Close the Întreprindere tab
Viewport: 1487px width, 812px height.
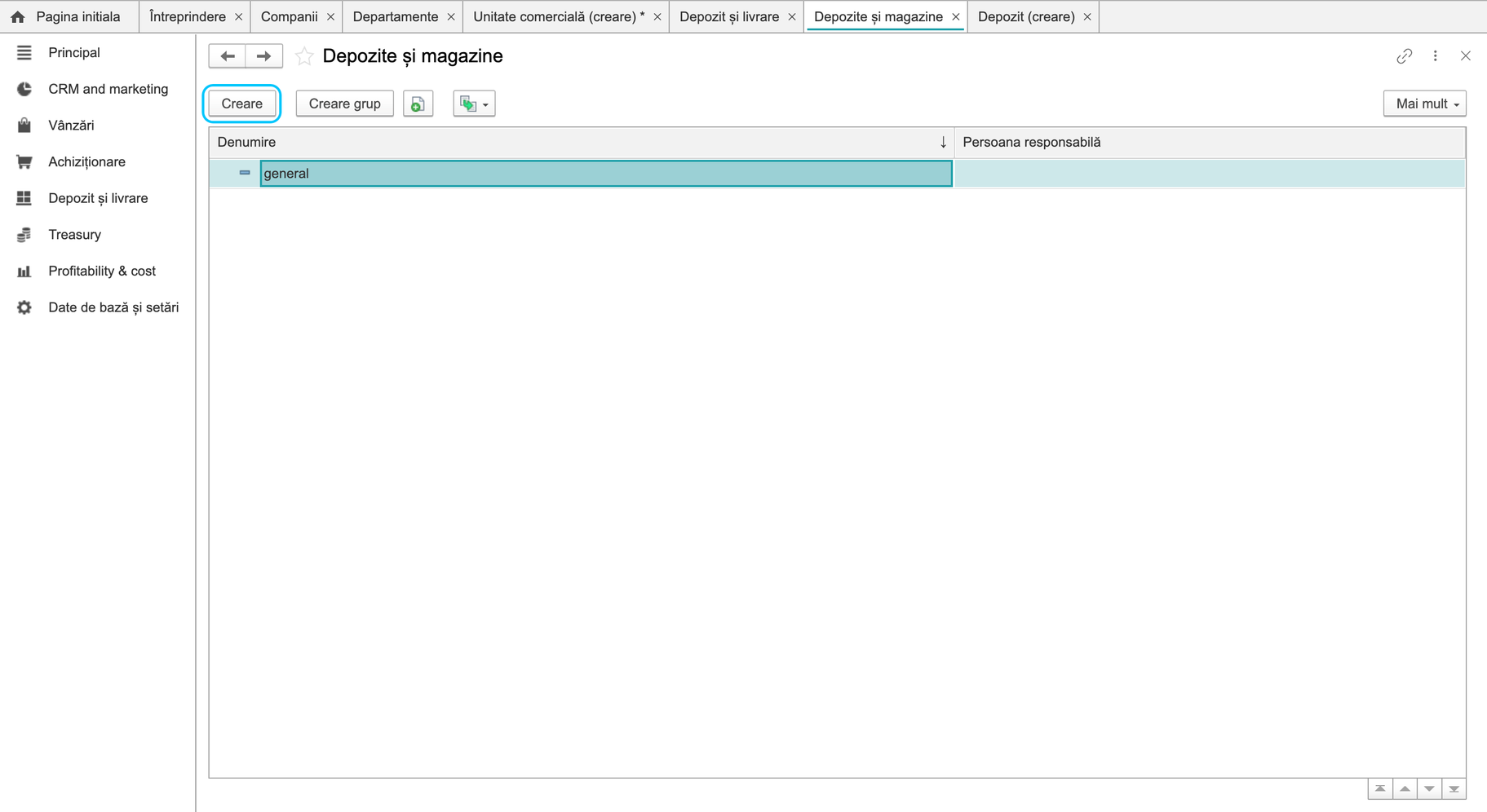(x=239, y=17)
